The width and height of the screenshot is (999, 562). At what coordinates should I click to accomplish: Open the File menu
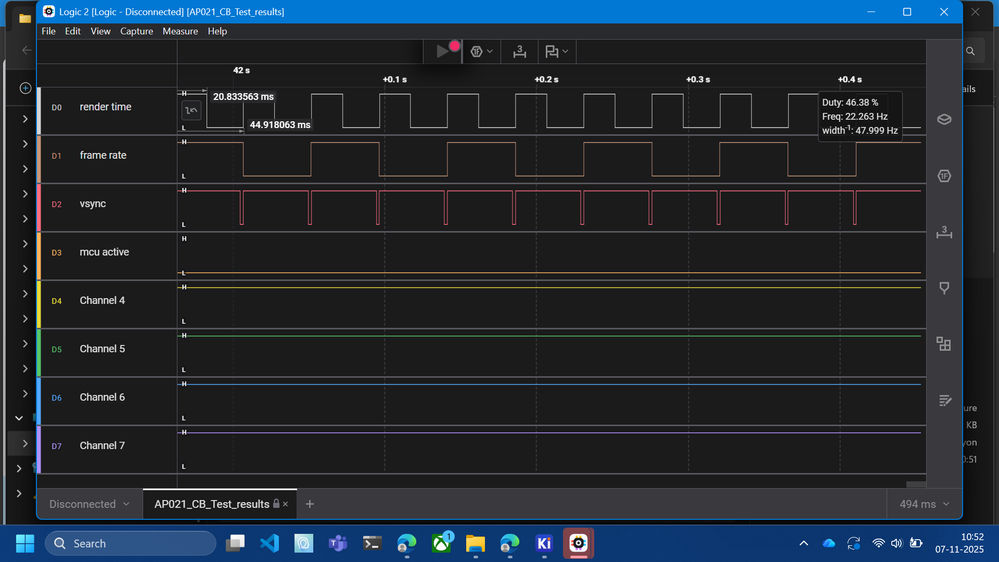click(48, 31)
